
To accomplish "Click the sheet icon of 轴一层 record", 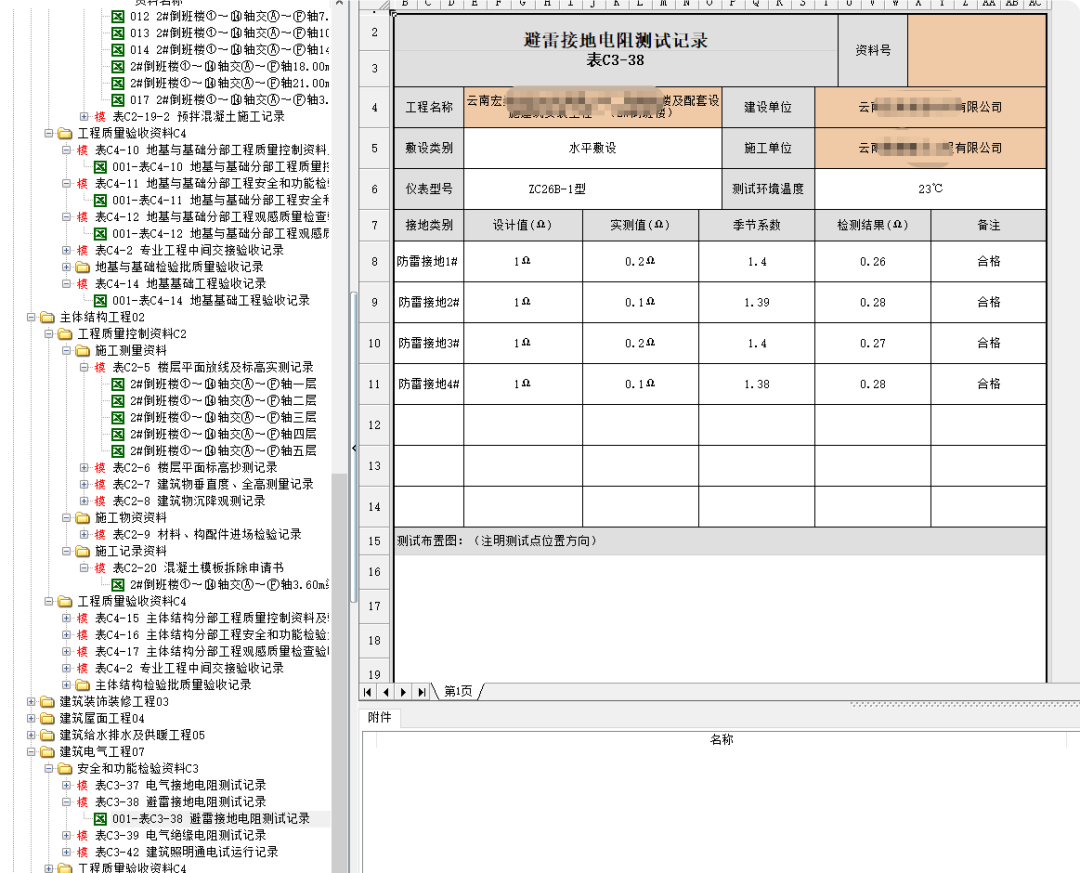I will 118,384.
